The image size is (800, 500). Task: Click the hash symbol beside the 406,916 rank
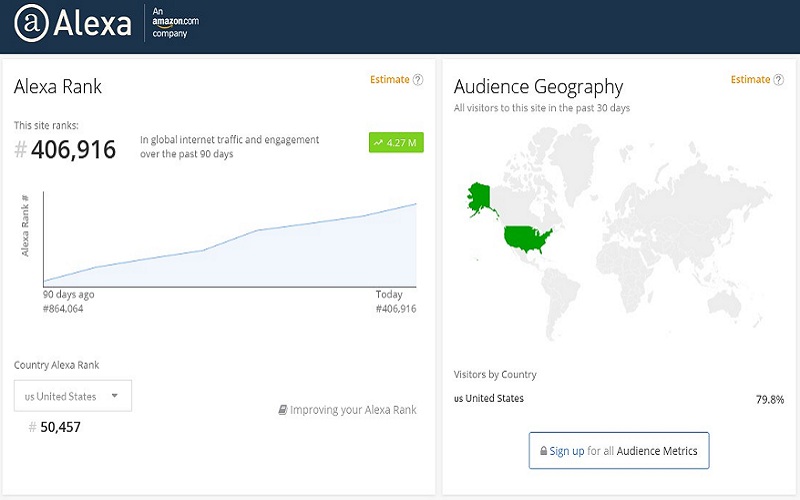click(x=21, y=150)
